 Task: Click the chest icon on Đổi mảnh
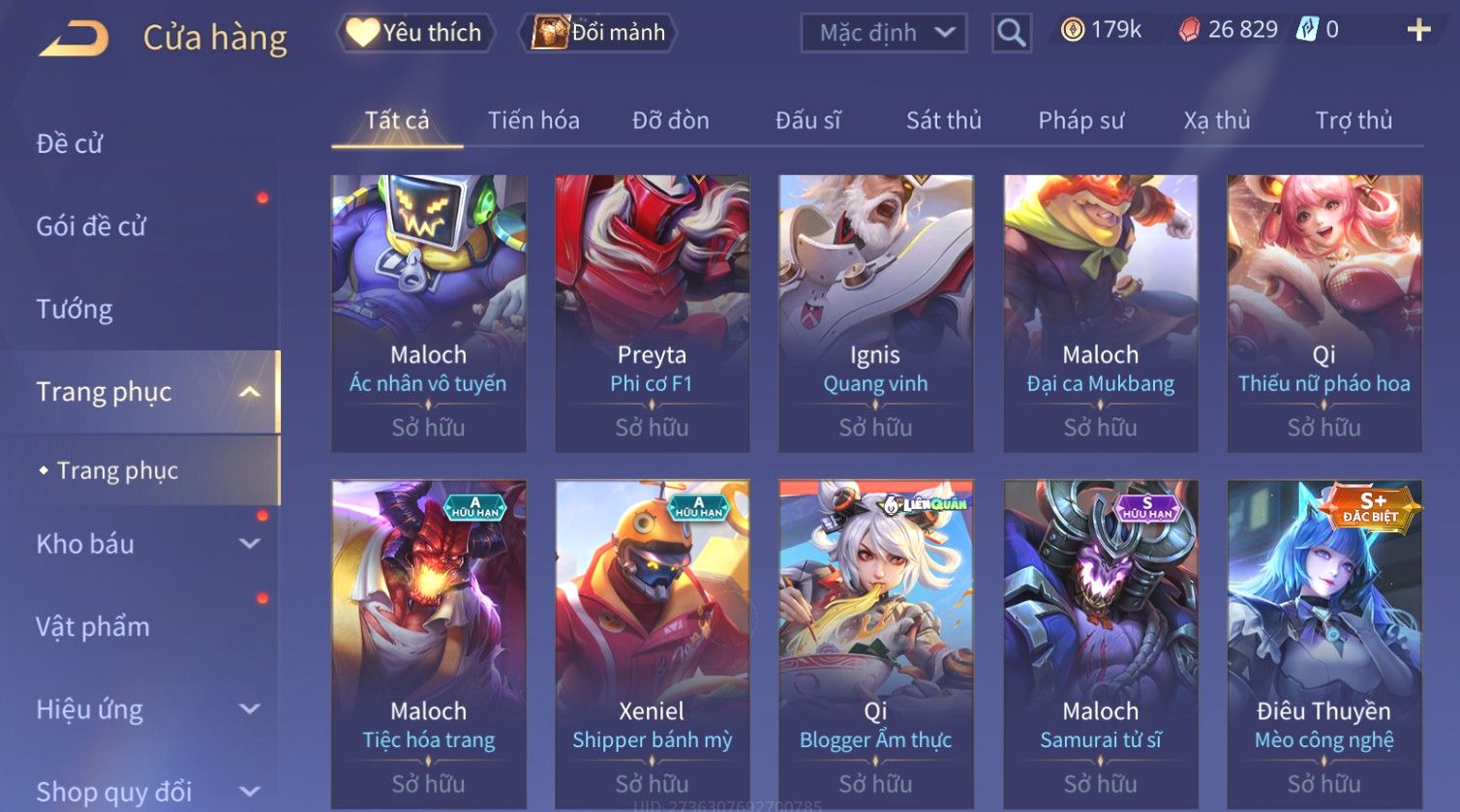[x=550, y=33]
